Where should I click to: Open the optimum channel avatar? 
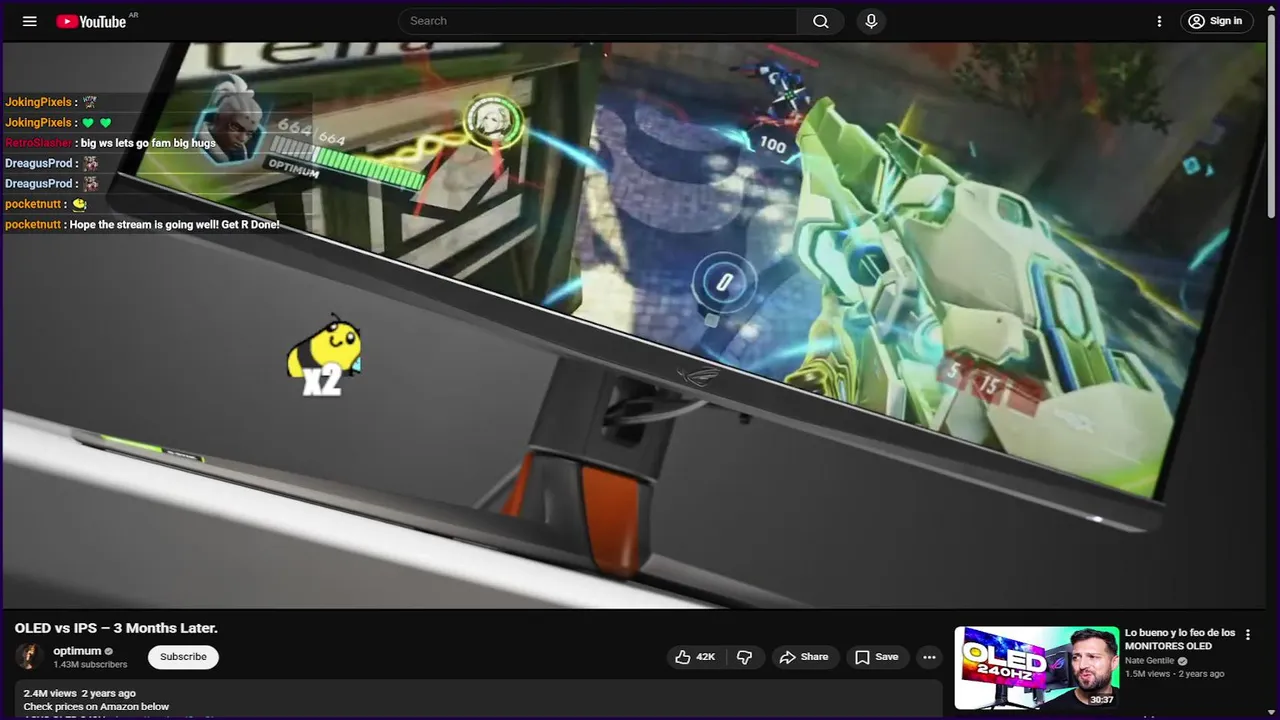pyautogui.click(x=30, y=657)
